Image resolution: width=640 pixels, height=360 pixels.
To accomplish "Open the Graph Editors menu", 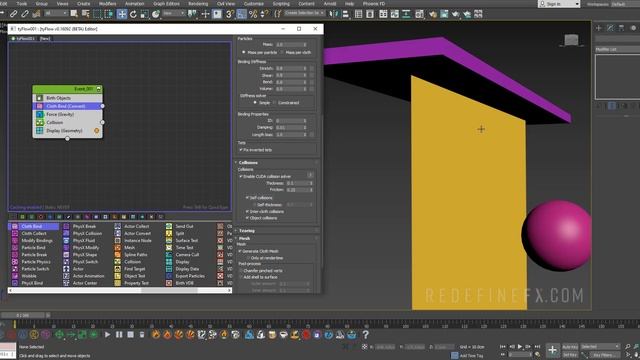I will 166,4.
